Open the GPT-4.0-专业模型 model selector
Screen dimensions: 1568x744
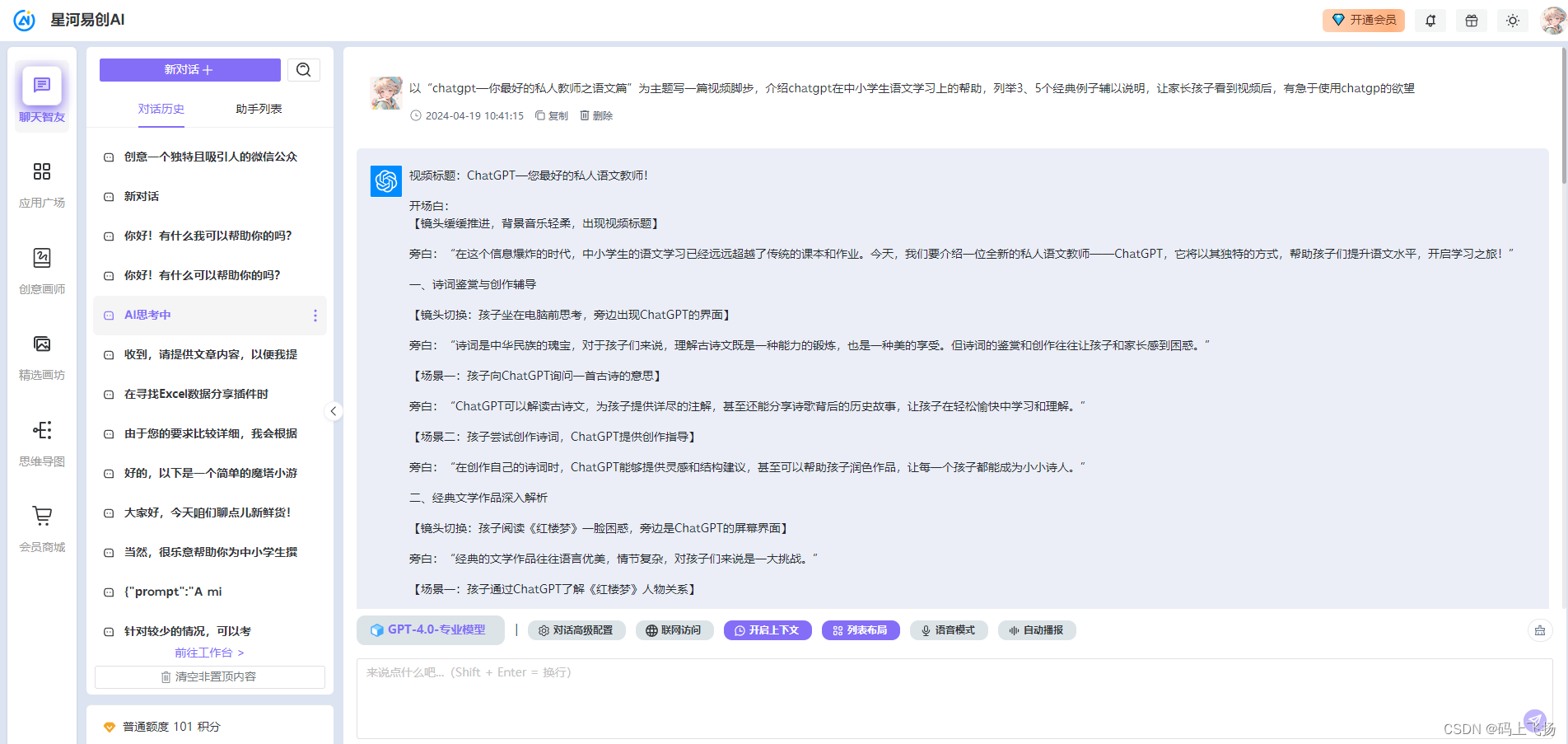pyautogui.click(x=430, y=630)
